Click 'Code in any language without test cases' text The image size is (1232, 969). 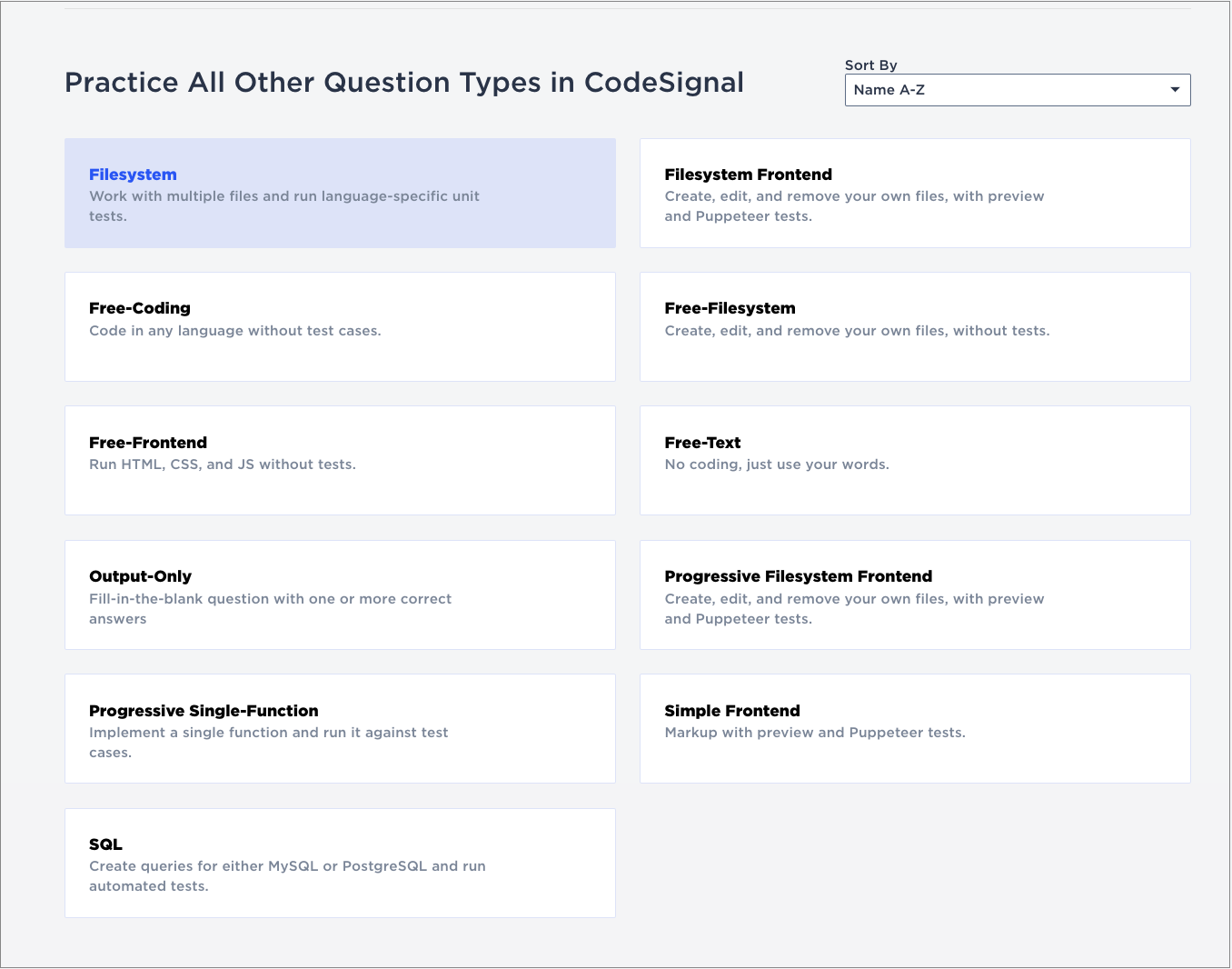(x=235, y=331)
